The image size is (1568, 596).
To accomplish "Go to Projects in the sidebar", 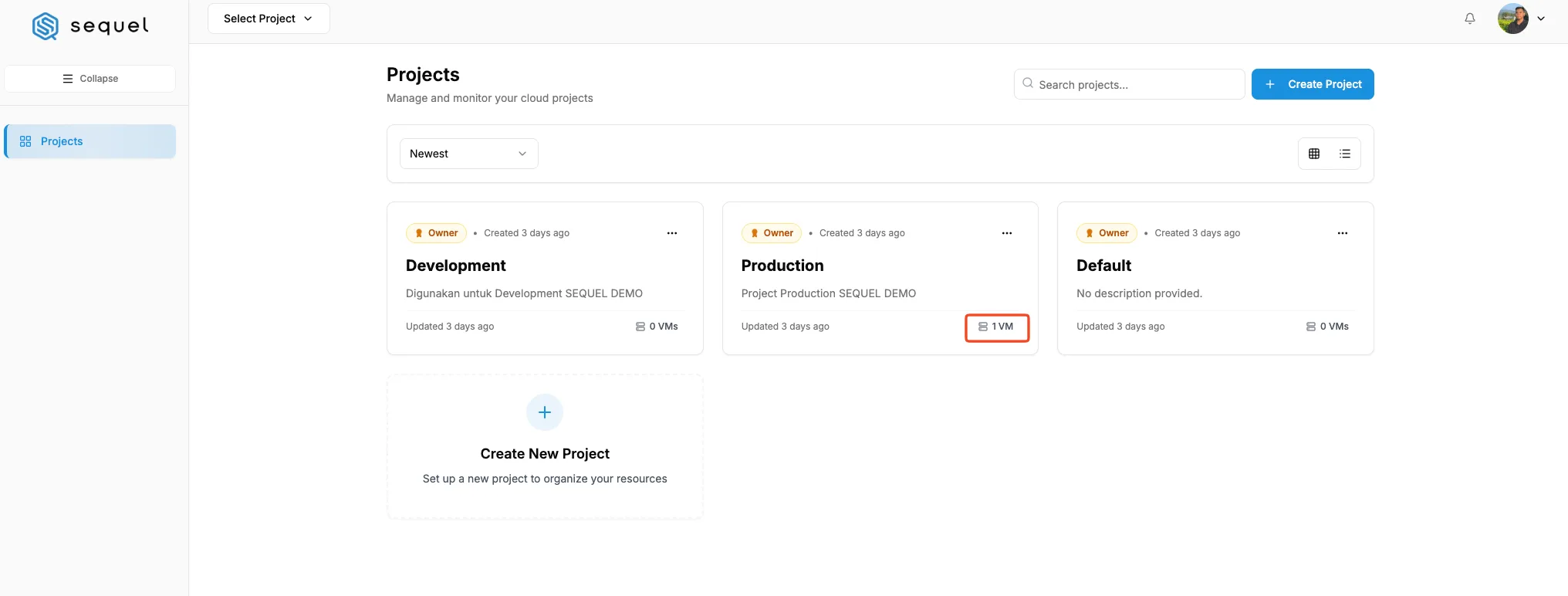I will [90, 141].
